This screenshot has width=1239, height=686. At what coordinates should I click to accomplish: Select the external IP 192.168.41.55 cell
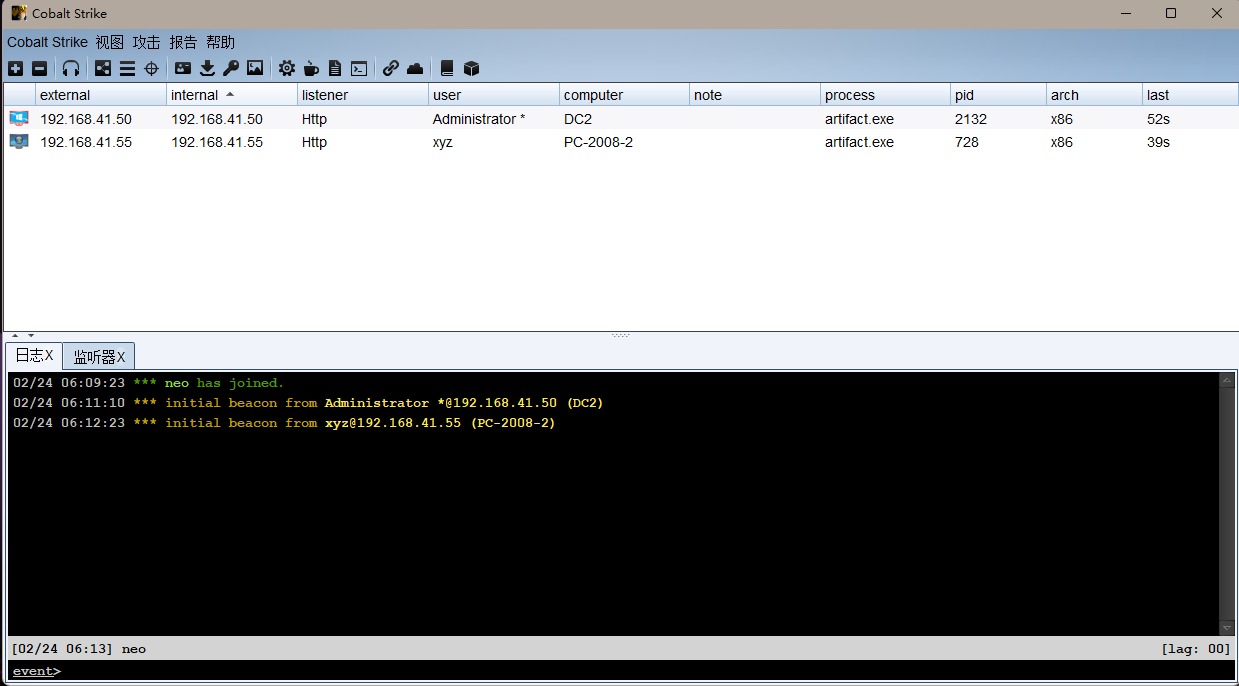coord(101,142)
